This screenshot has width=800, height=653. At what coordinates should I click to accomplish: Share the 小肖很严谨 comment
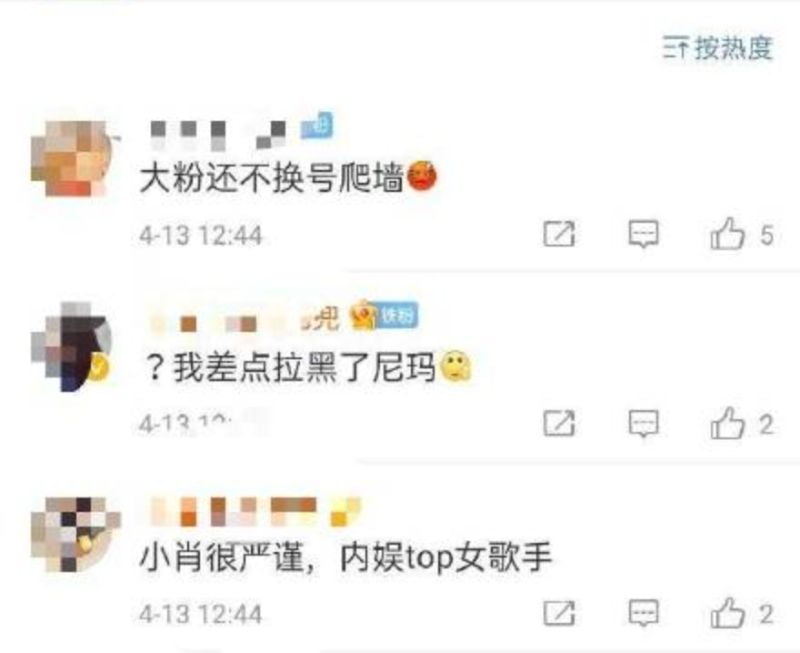[559, 613]
